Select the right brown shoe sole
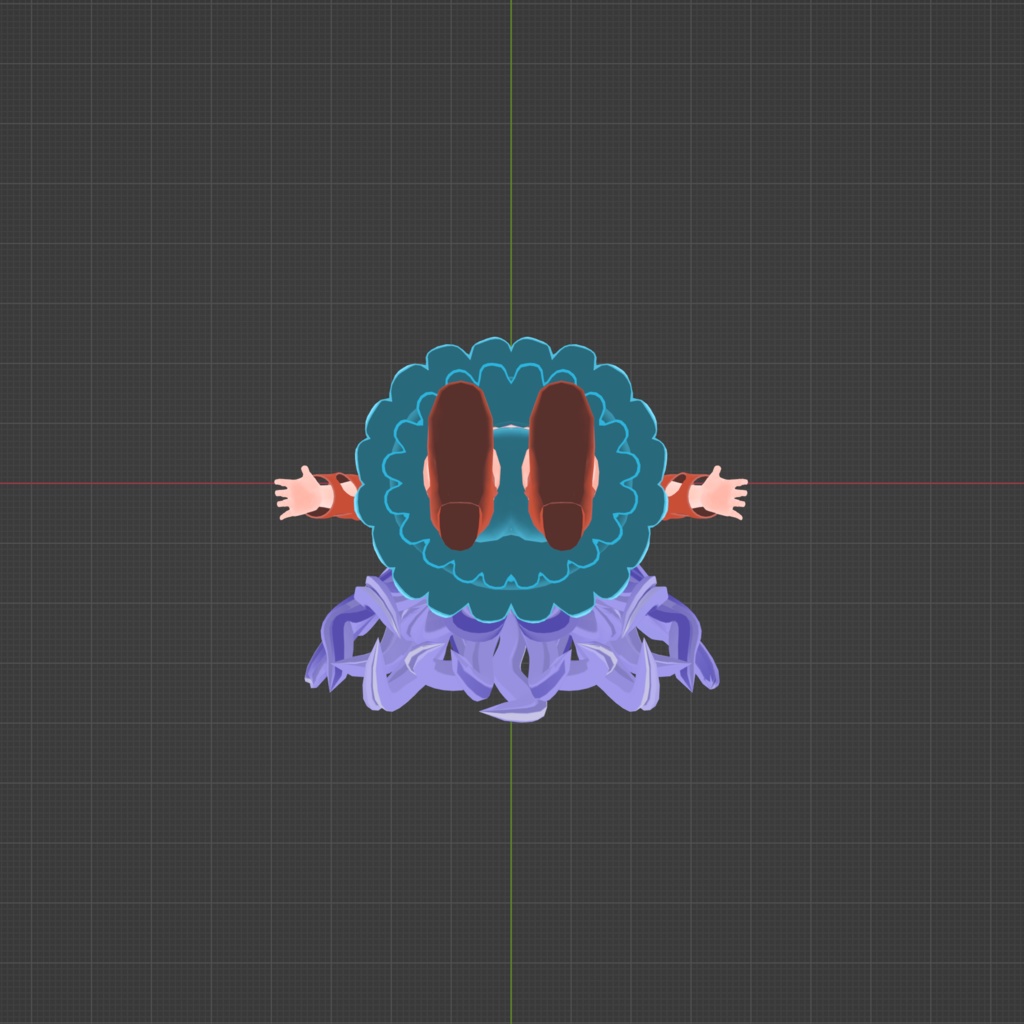Viewport: 1024px width, 1024px height. coord(562,465)
